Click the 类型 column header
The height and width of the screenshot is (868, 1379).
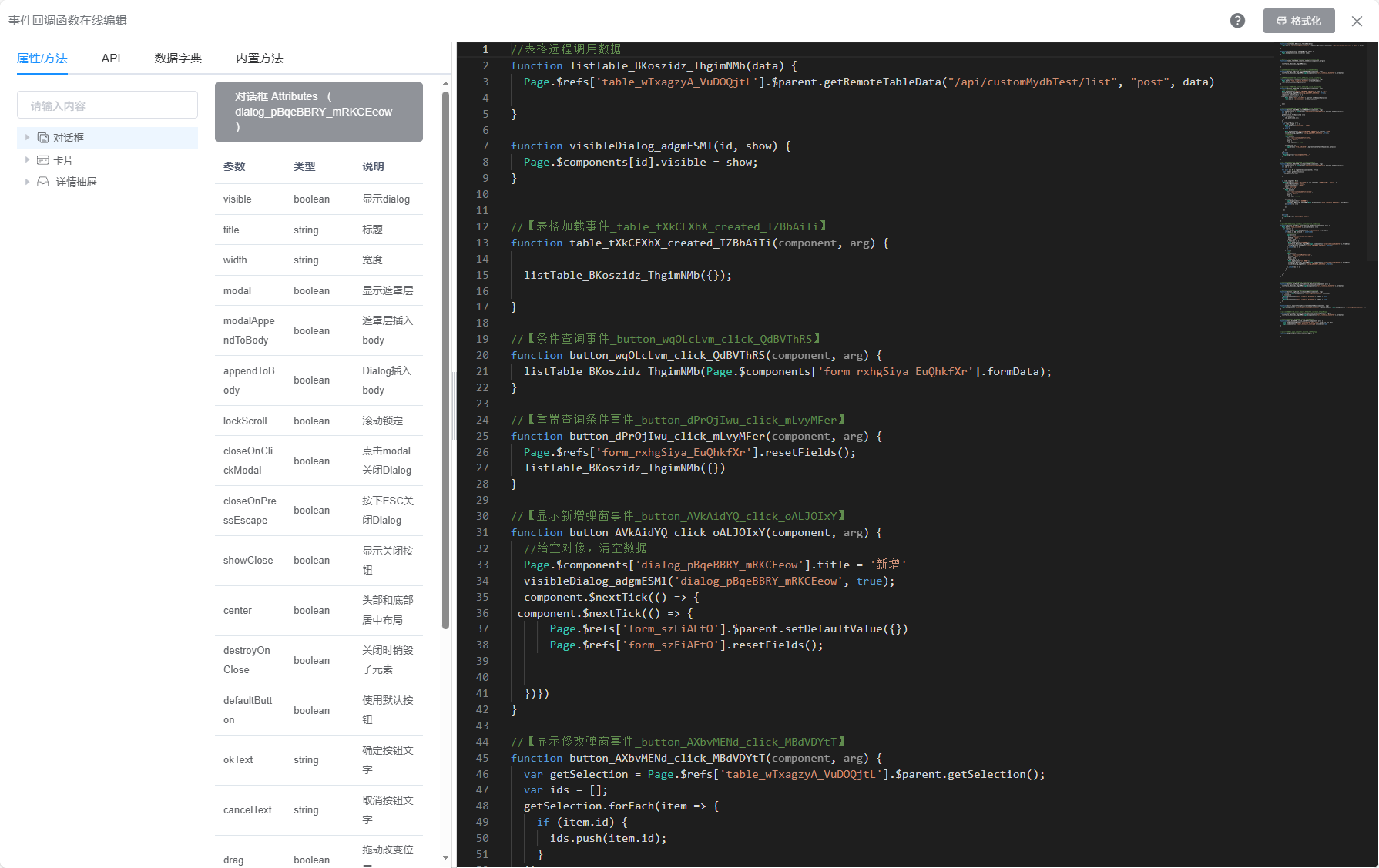tap(304, 166)
